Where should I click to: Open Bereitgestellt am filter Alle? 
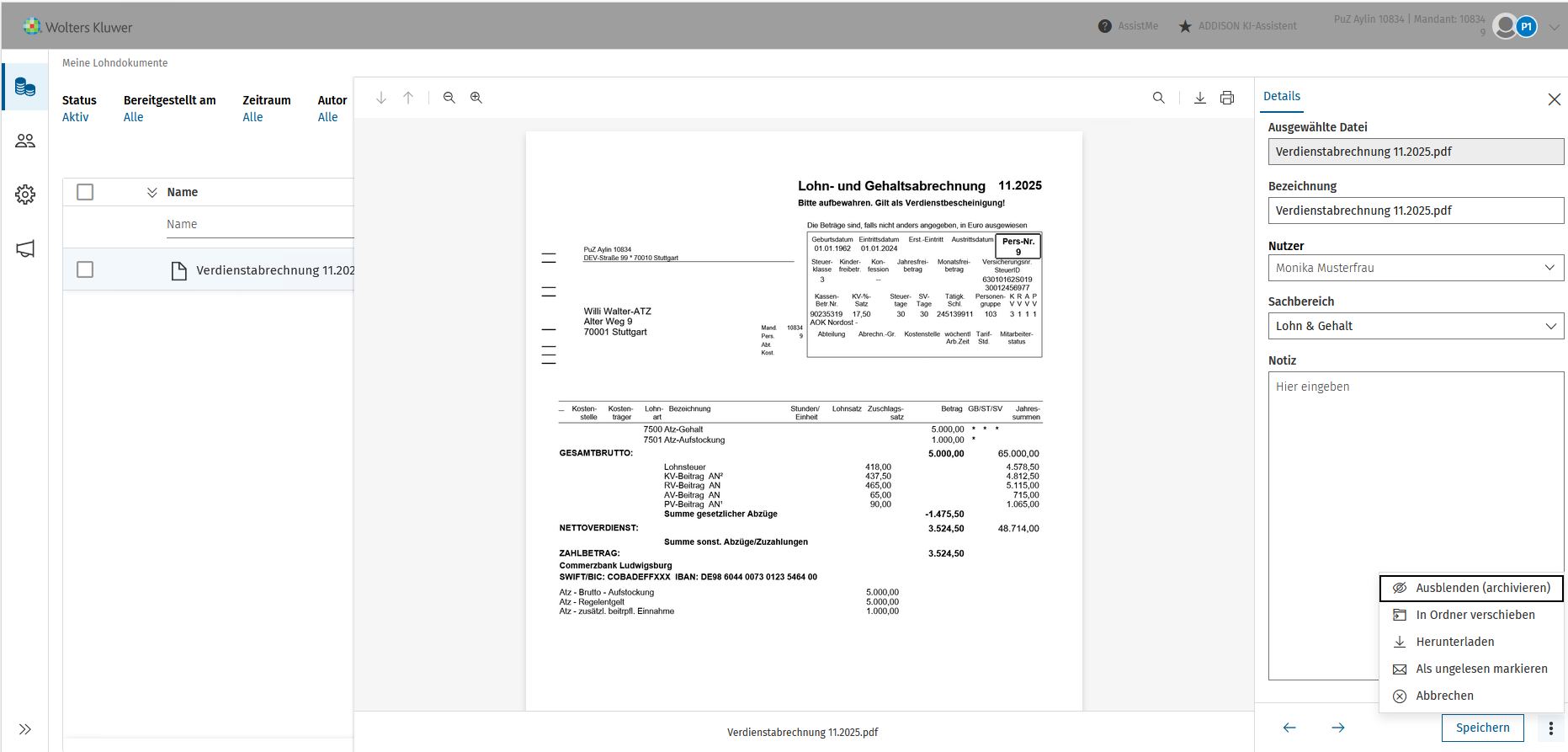134,117
